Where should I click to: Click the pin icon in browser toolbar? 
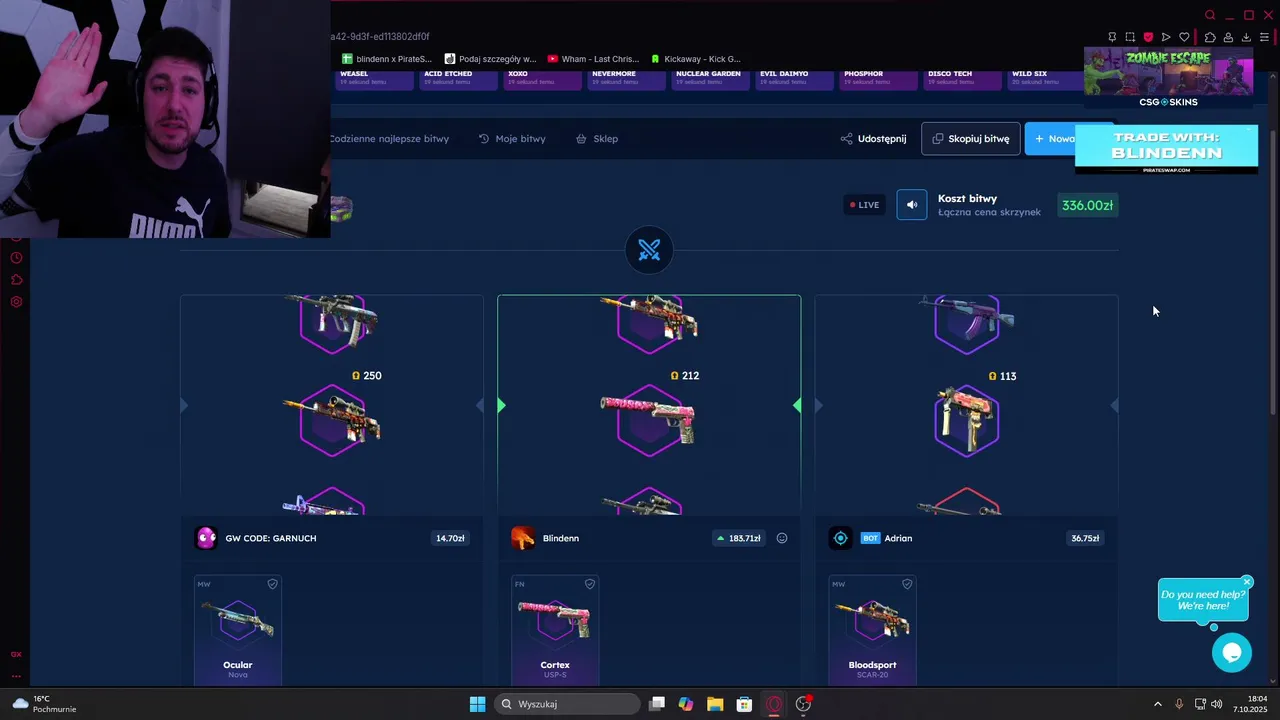click(x=1112, y=37)
